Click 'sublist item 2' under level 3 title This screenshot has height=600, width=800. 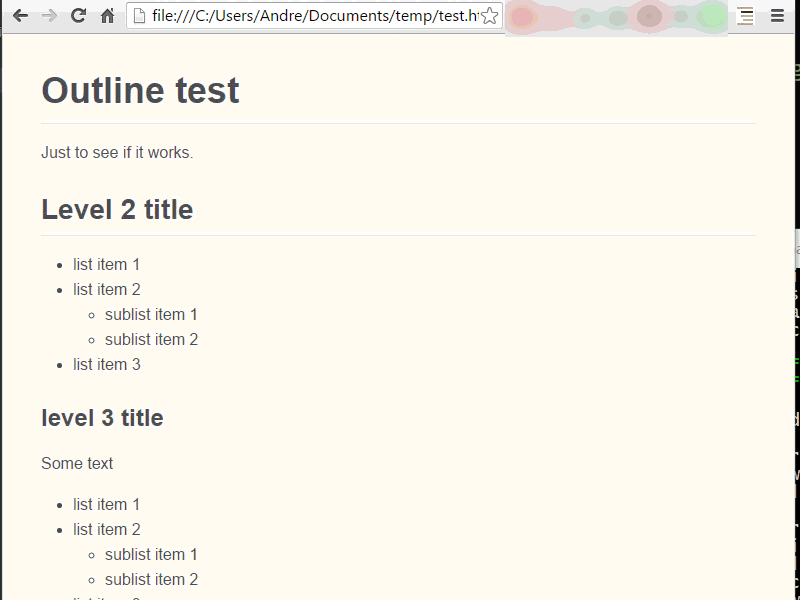coord(152,579)
